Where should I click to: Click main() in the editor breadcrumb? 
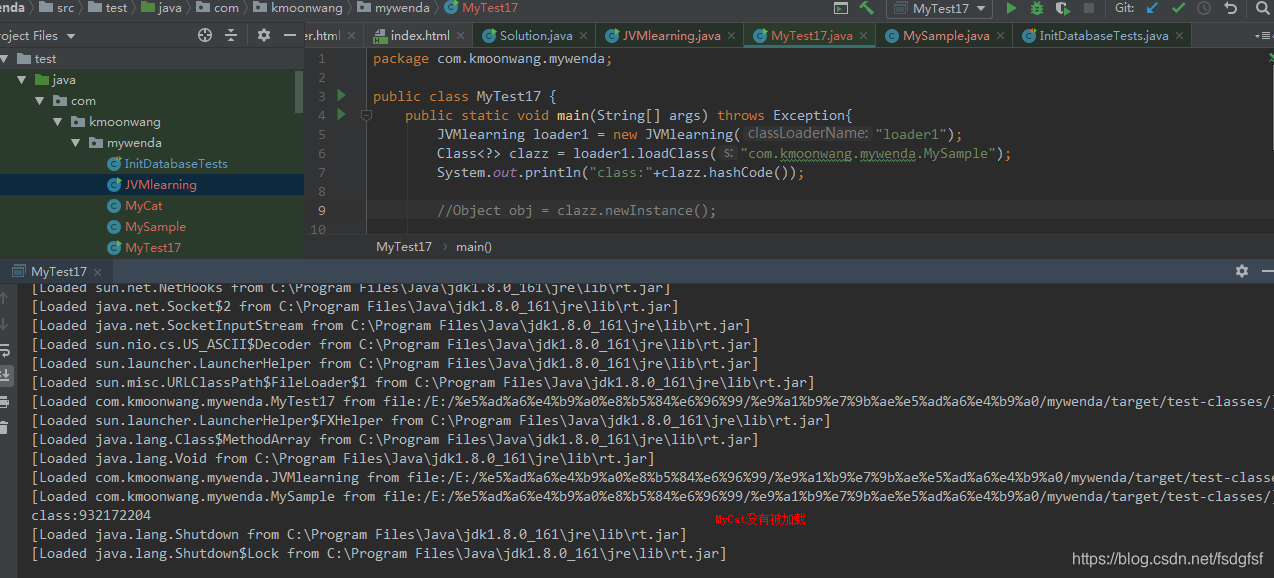pos(474,246)
